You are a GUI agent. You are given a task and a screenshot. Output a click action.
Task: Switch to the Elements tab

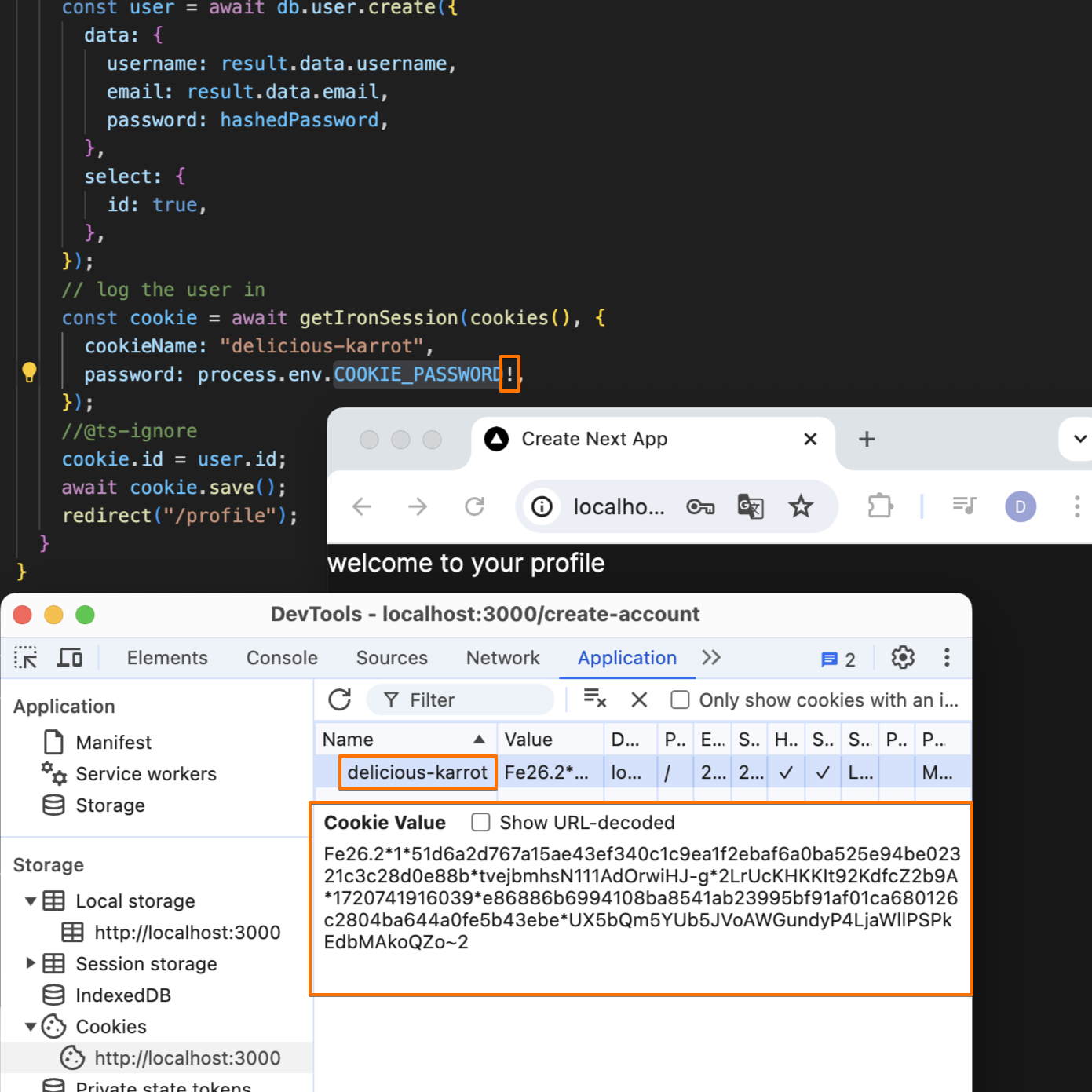(x=167, y=658)
